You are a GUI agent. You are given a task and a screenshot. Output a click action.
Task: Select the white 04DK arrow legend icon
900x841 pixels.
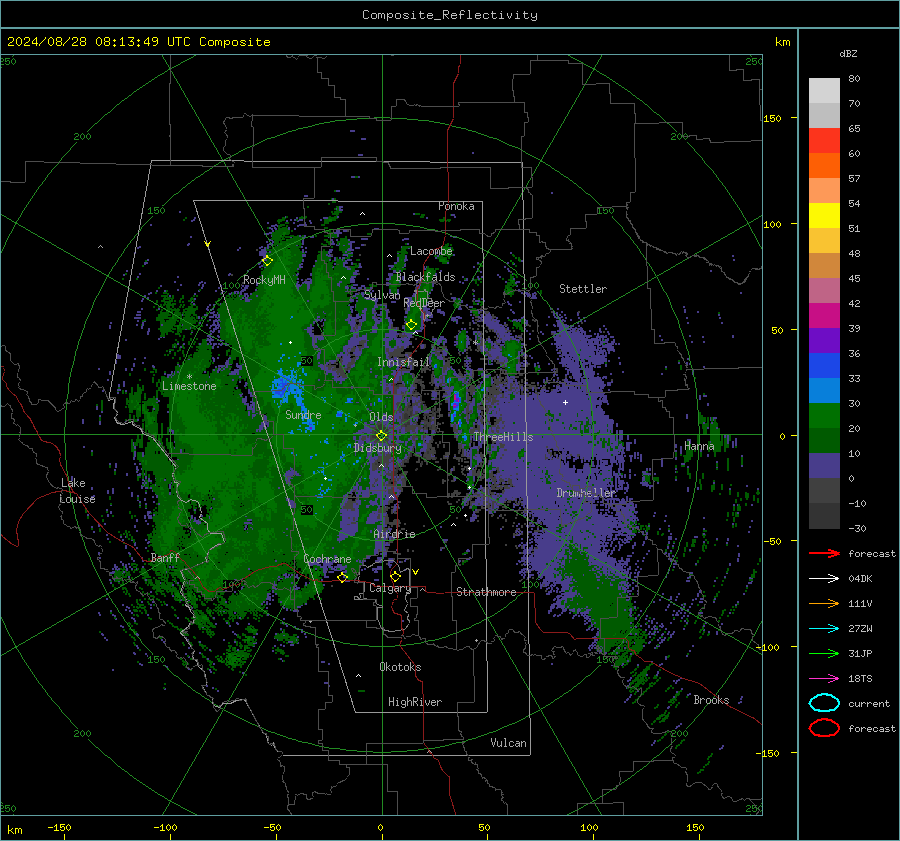click(x=824, y=579)
